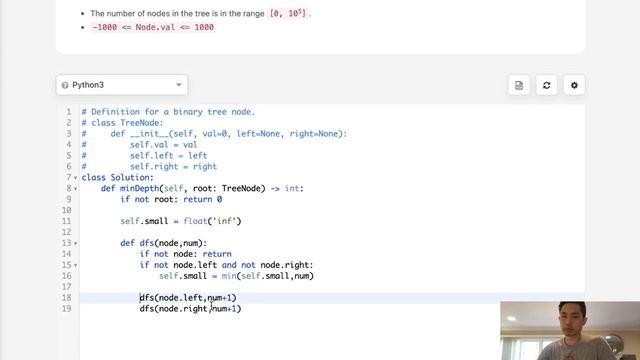
Task: Click the def minDepth signature line
Action: (x=202, y=188)
